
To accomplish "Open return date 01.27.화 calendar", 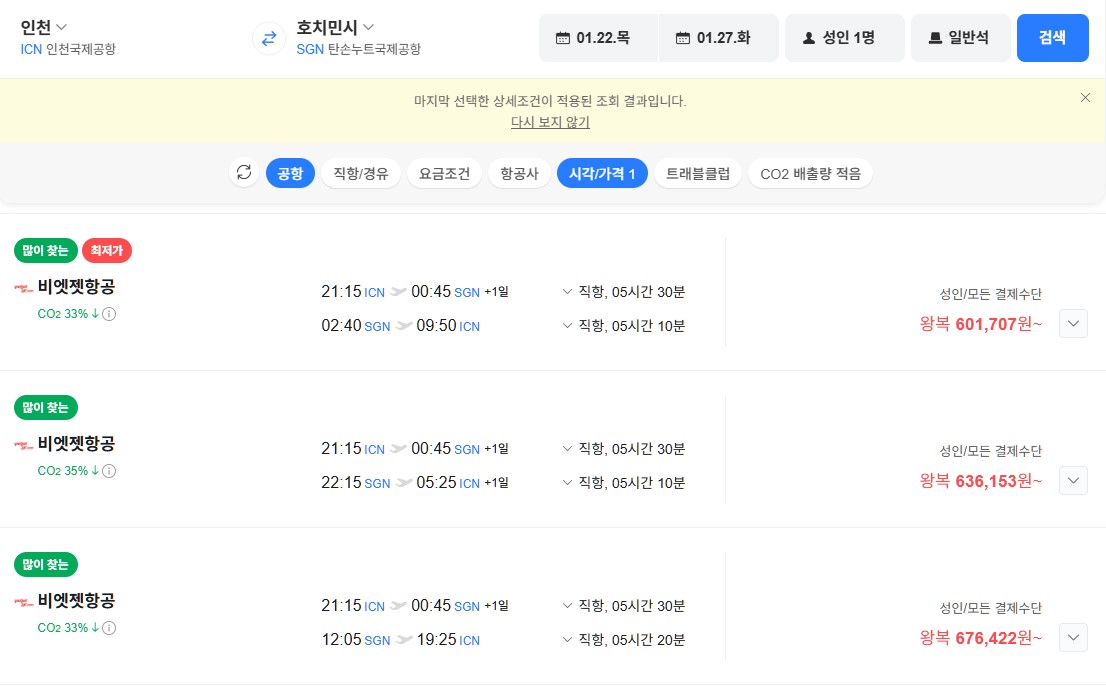I will click(x=718, y=38).
